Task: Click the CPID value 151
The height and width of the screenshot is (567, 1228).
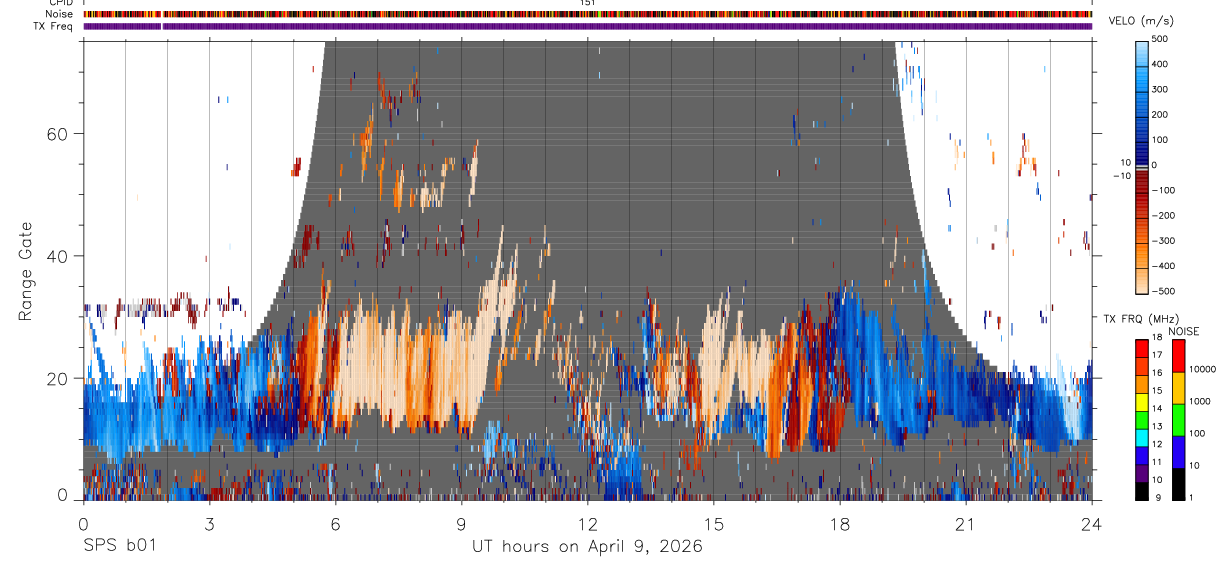Action: tap(587, 3)
